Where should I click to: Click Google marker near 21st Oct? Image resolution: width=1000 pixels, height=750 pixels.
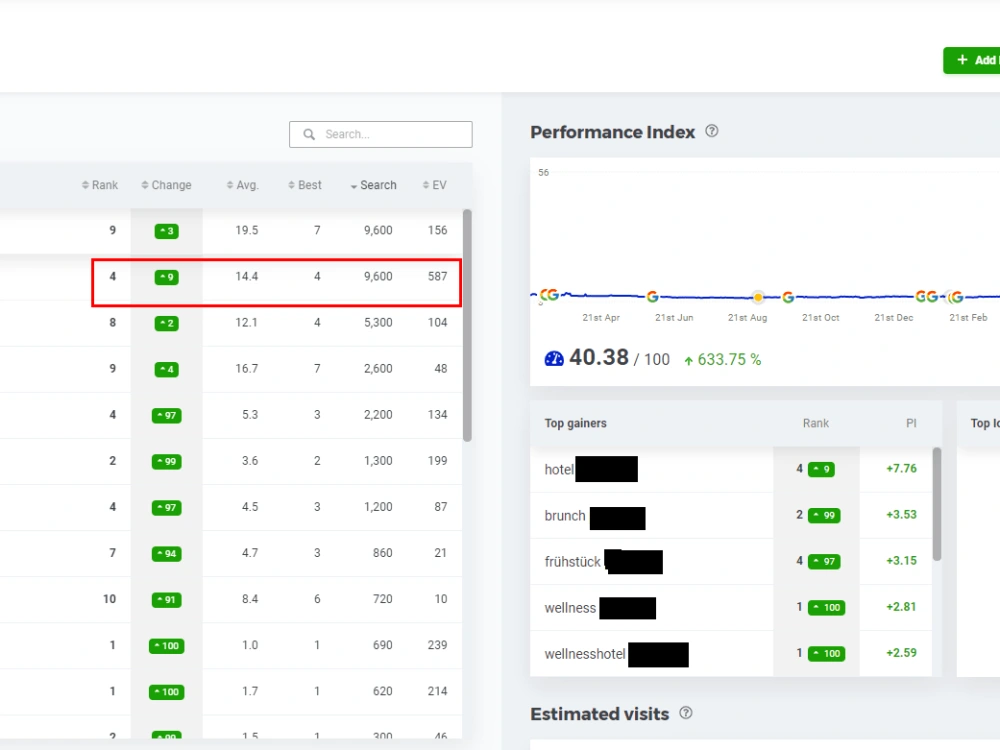(788, 297)
